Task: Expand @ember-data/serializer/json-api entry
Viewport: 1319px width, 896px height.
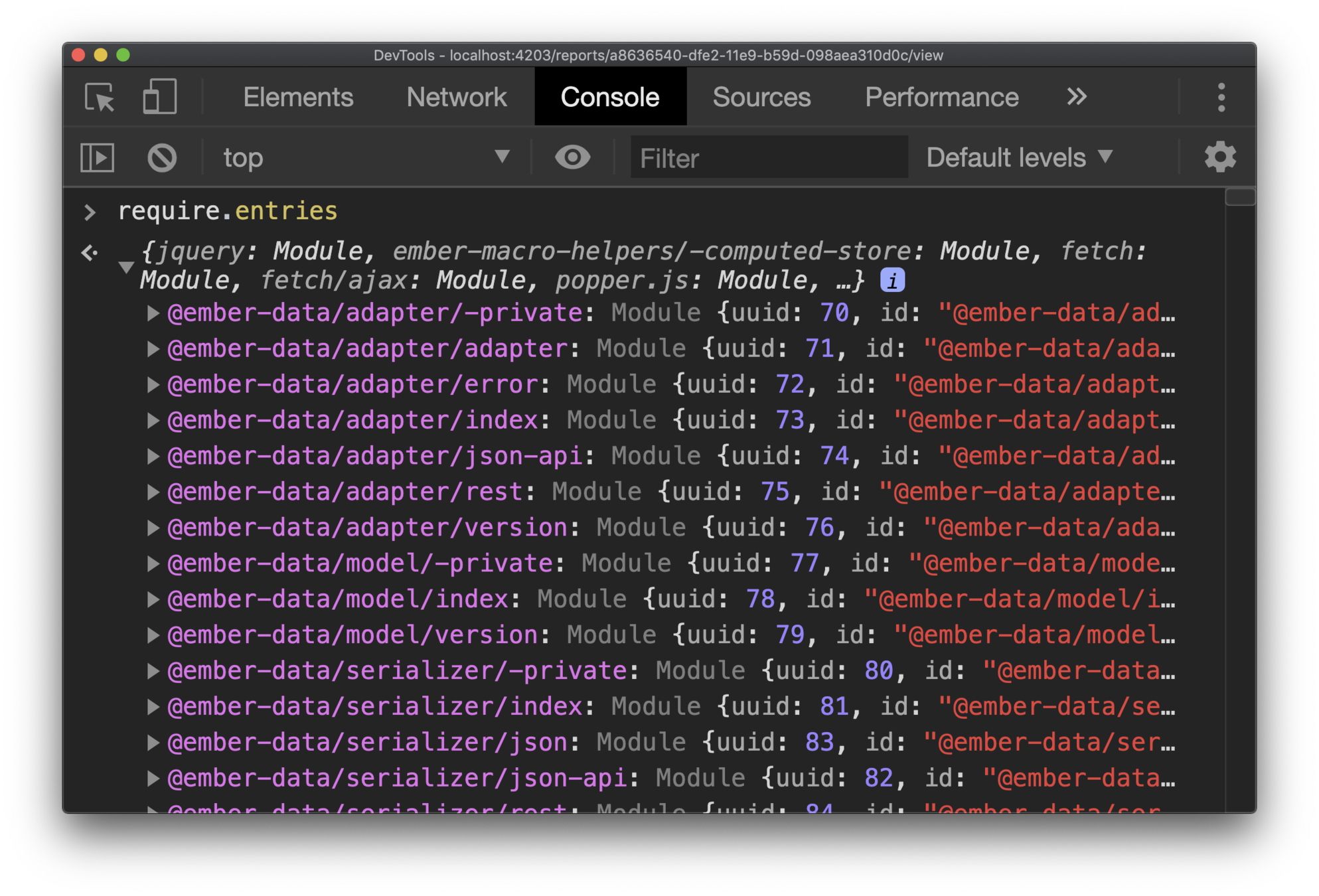Action: coord(153,779)
